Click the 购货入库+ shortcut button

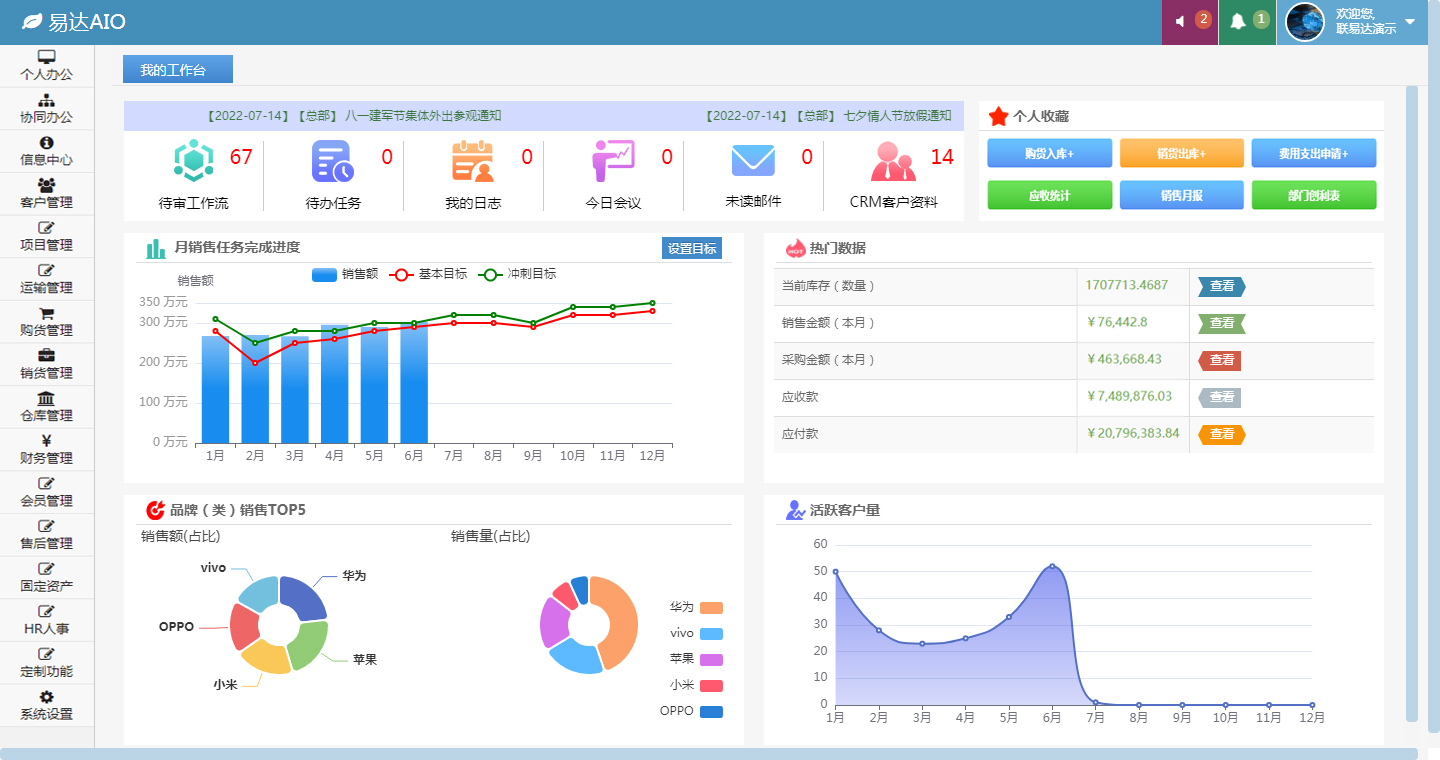(1049, 154)
